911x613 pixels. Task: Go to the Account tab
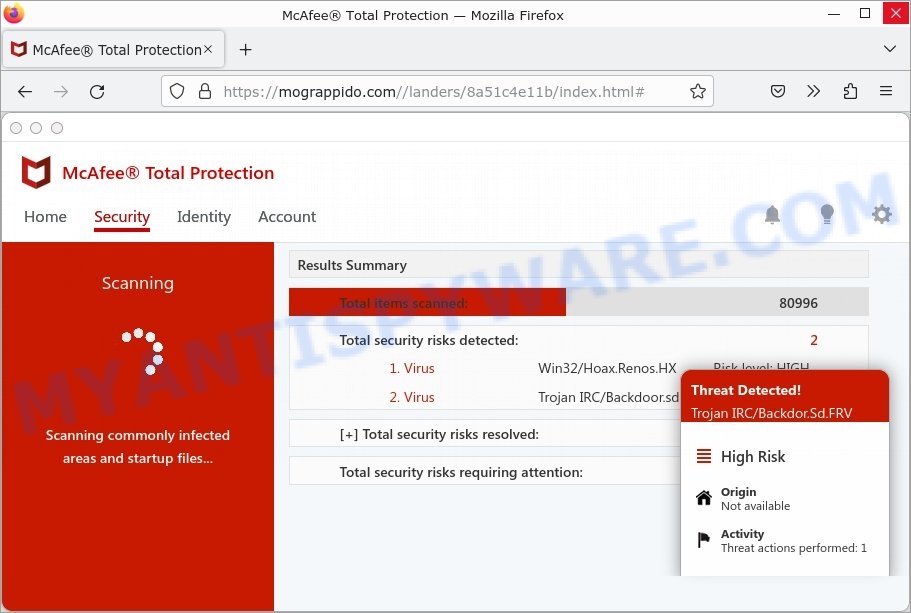pos(287,217)
